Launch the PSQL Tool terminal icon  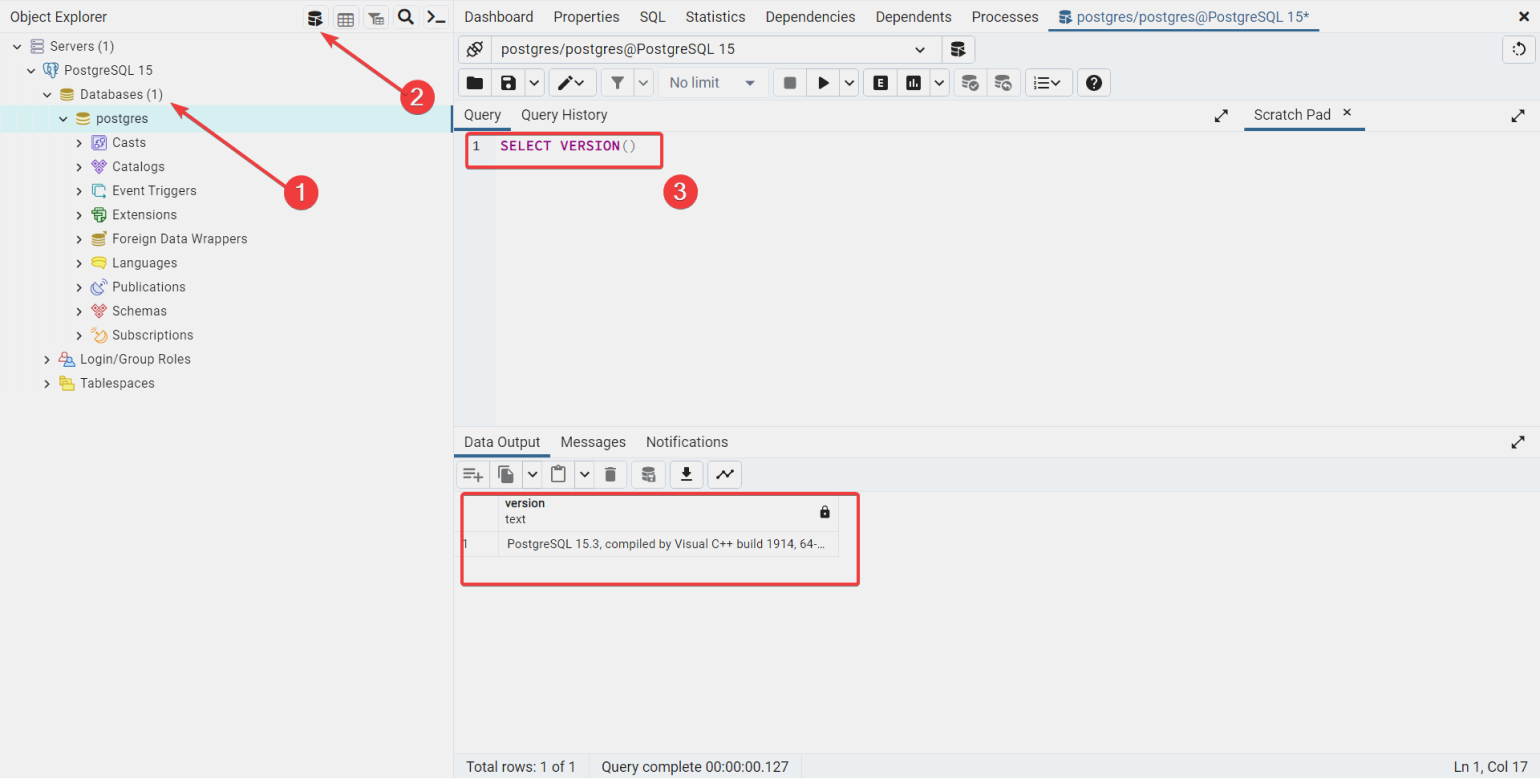click(x=436, y=17)
